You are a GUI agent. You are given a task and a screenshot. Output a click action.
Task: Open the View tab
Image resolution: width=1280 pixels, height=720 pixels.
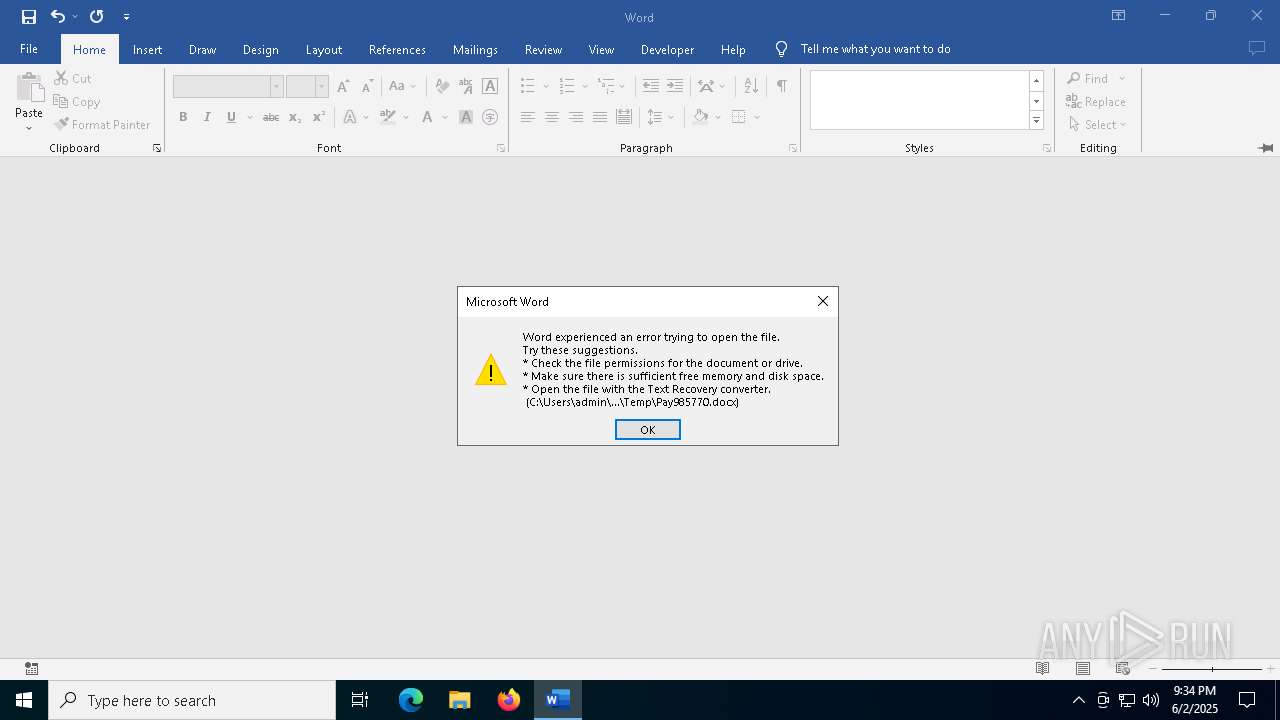click(x=601, y=49)
